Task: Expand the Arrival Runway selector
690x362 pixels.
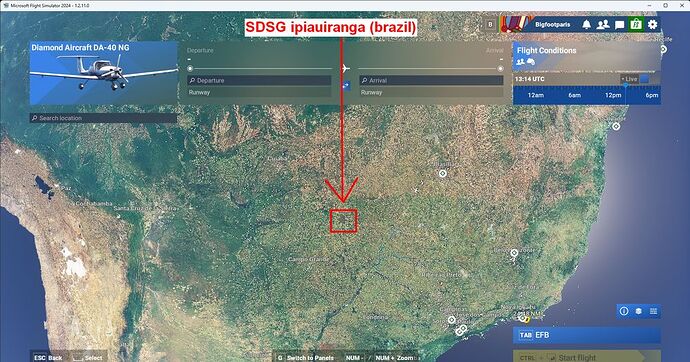Action: 431,93
